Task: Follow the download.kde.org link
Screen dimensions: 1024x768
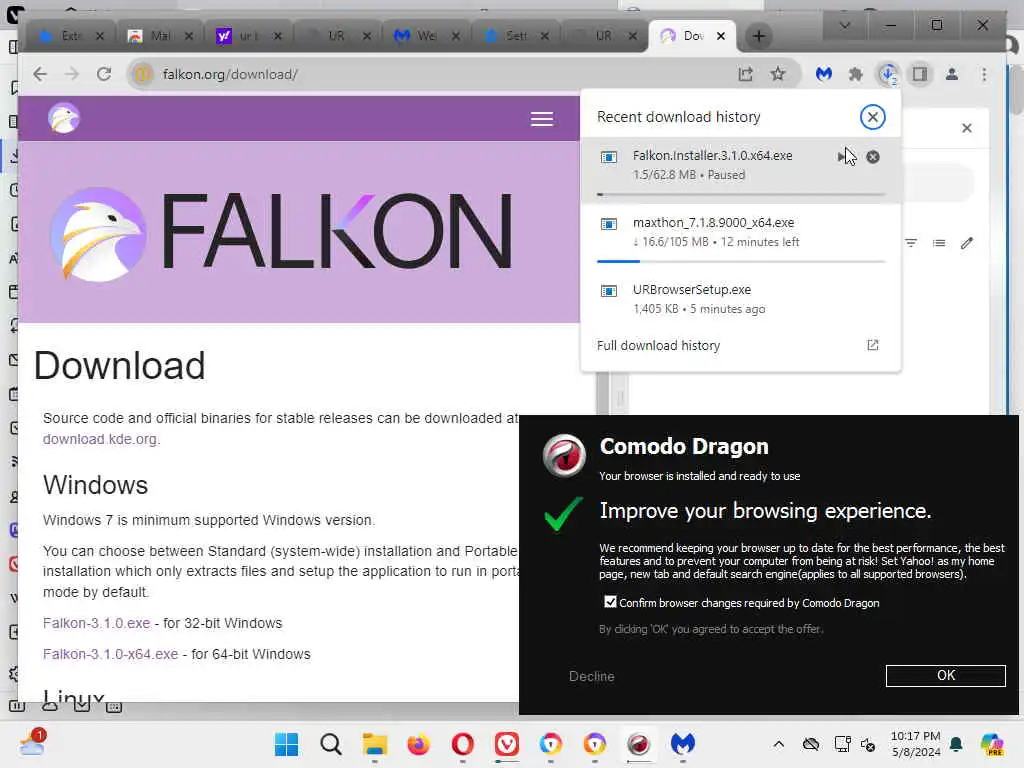Action: click(x=100, y=439)
